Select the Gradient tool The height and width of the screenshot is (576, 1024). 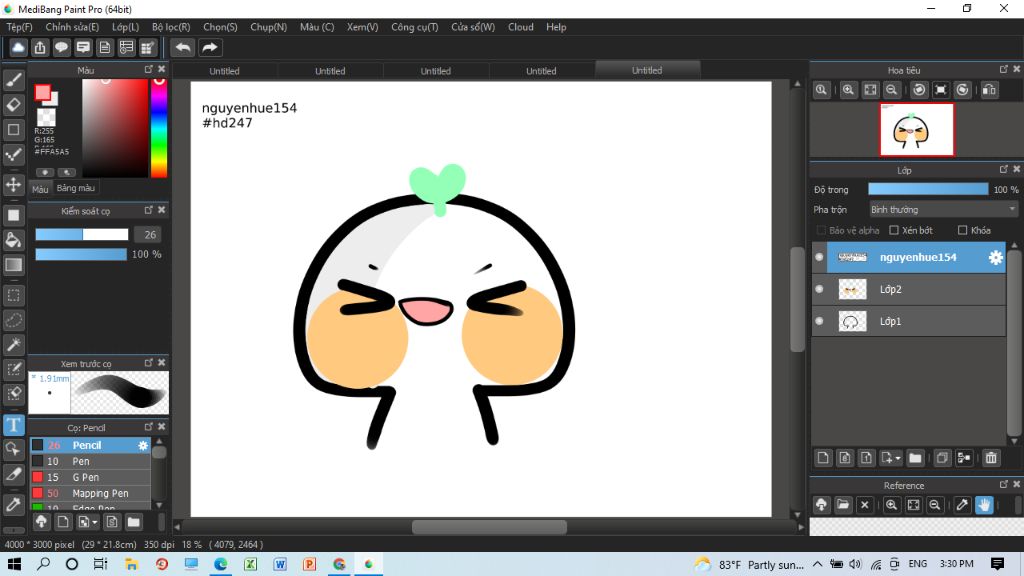[x=14, y=264]
